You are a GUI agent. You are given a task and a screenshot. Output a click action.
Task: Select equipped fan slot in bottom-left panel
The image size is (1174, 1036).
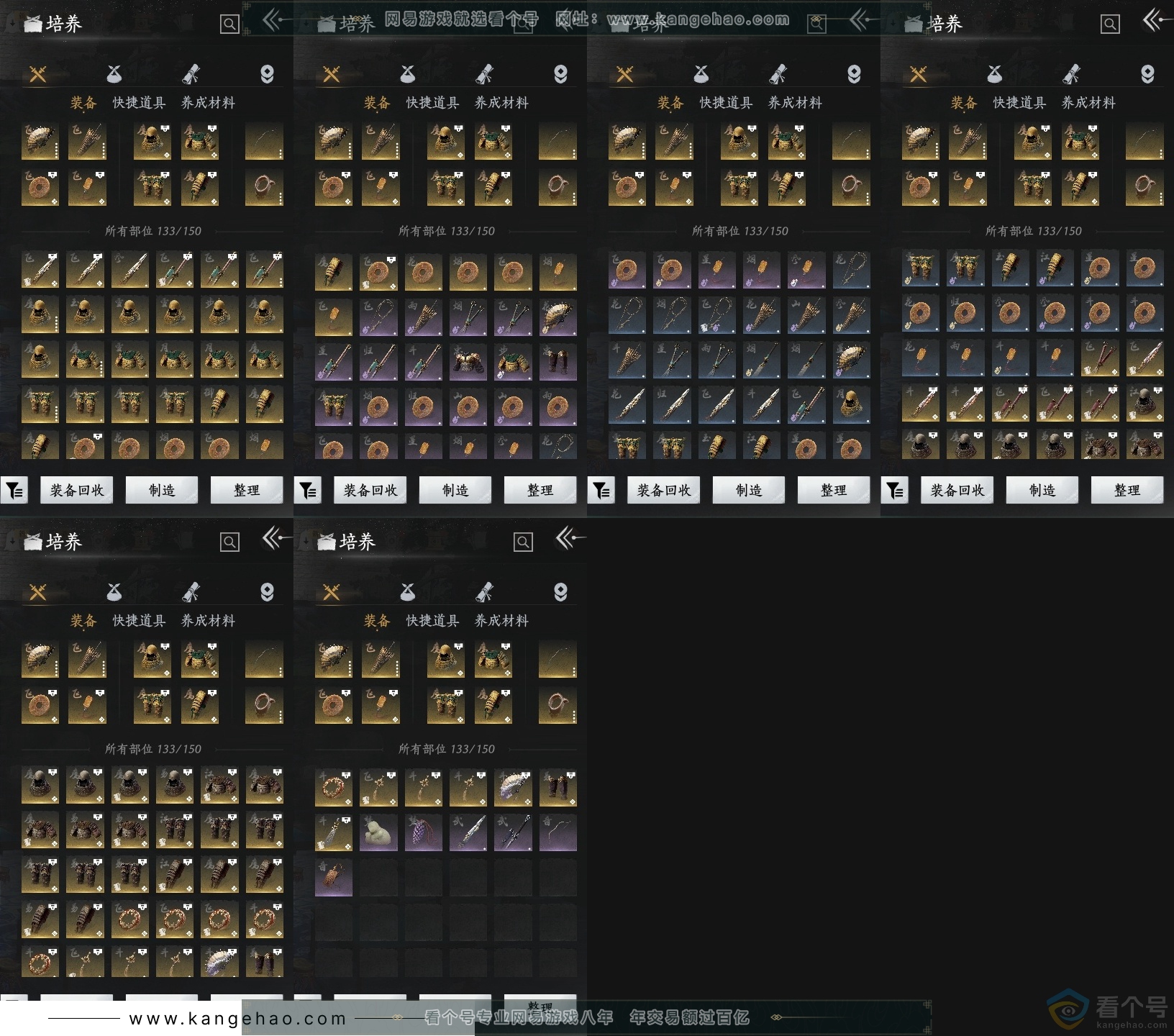click(40, 659)
